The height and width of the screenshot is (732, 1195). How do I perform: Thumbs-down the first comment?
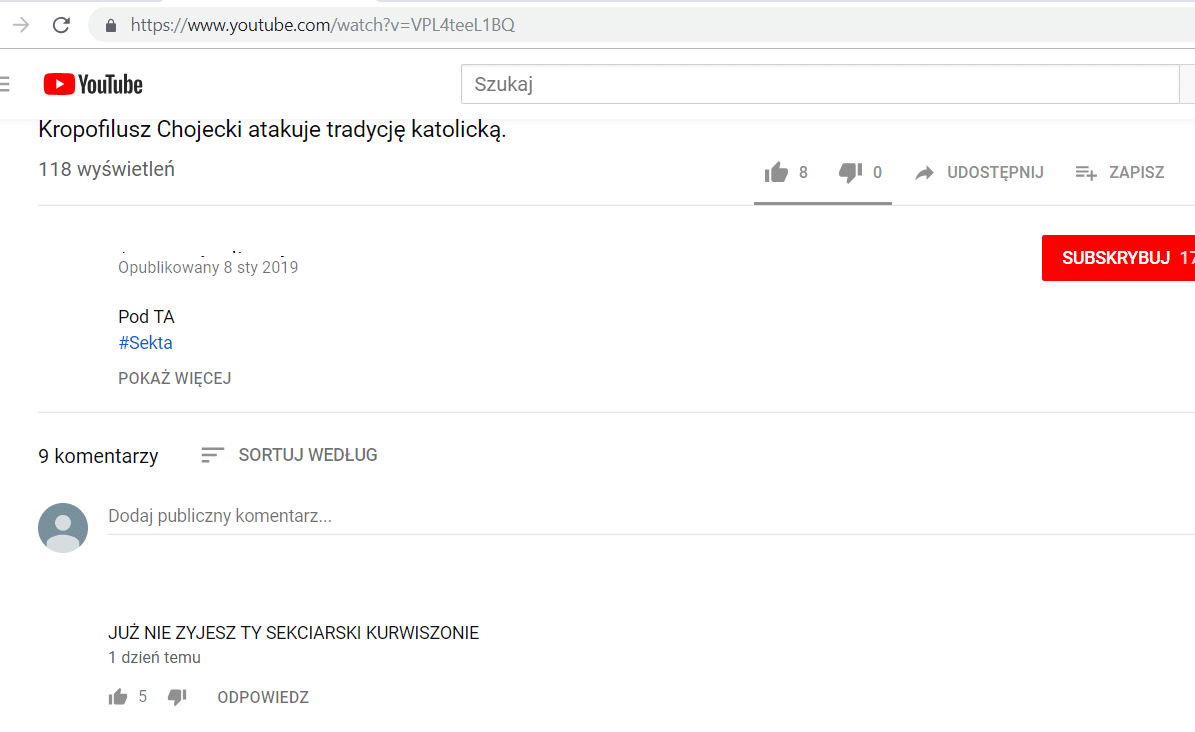(177, 697)
